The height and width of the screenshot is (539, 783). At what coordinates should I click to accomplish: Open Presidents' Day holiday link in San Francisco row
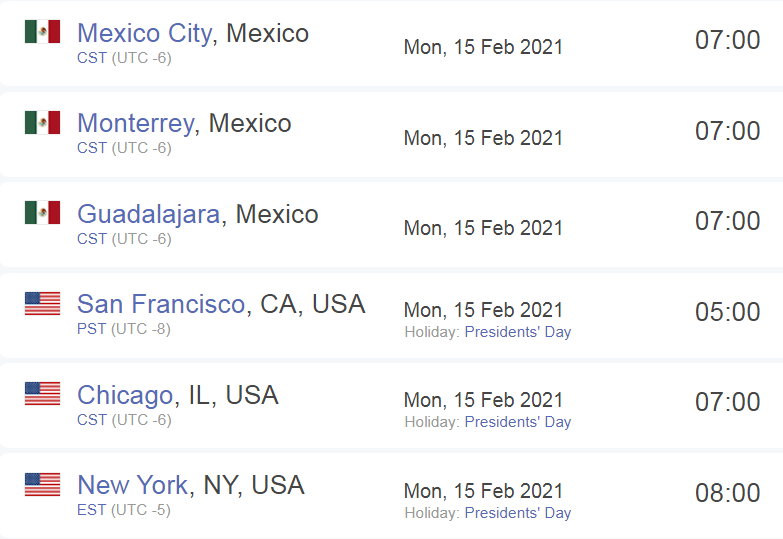point(518,332)
